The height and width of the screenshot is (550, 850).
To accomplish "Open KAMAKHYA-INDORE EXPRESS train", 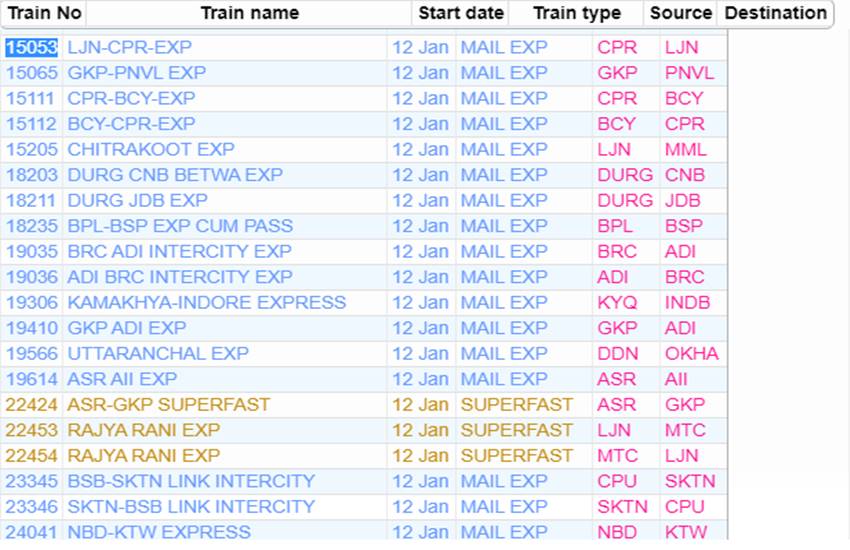I will click(206, 302).
